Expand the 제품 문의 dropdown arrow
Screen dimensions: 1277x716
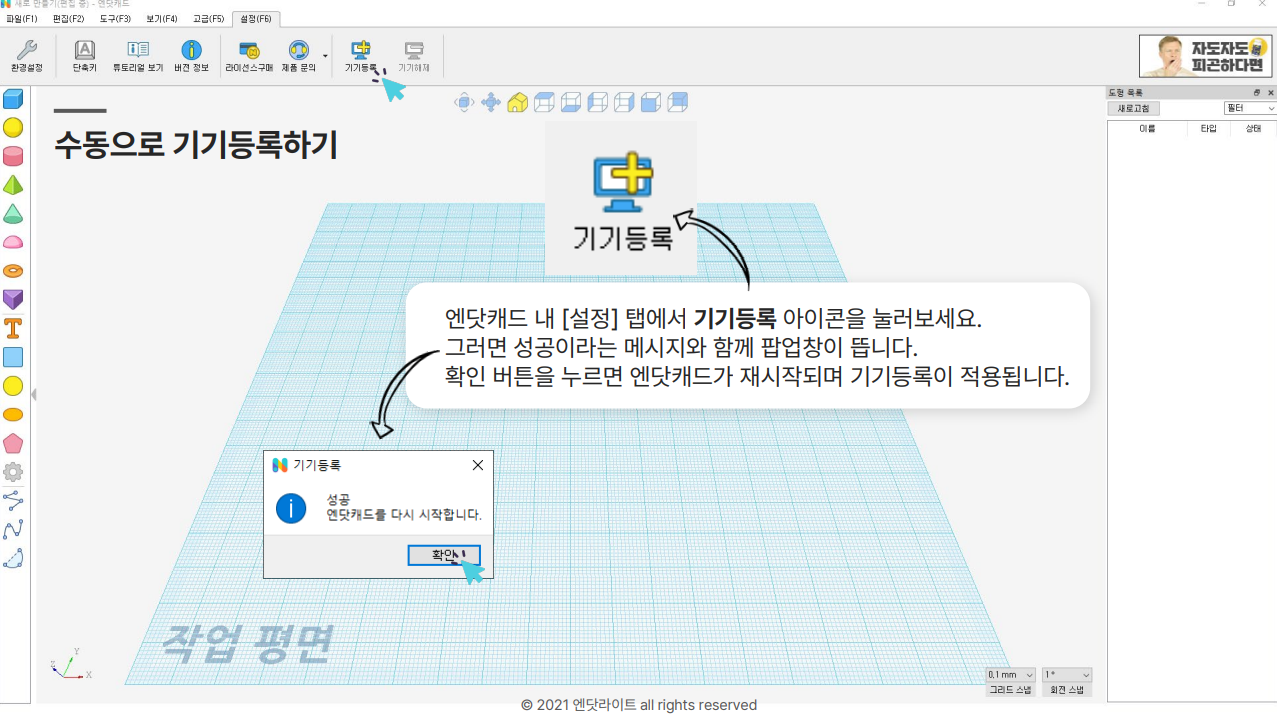(325, 56)
